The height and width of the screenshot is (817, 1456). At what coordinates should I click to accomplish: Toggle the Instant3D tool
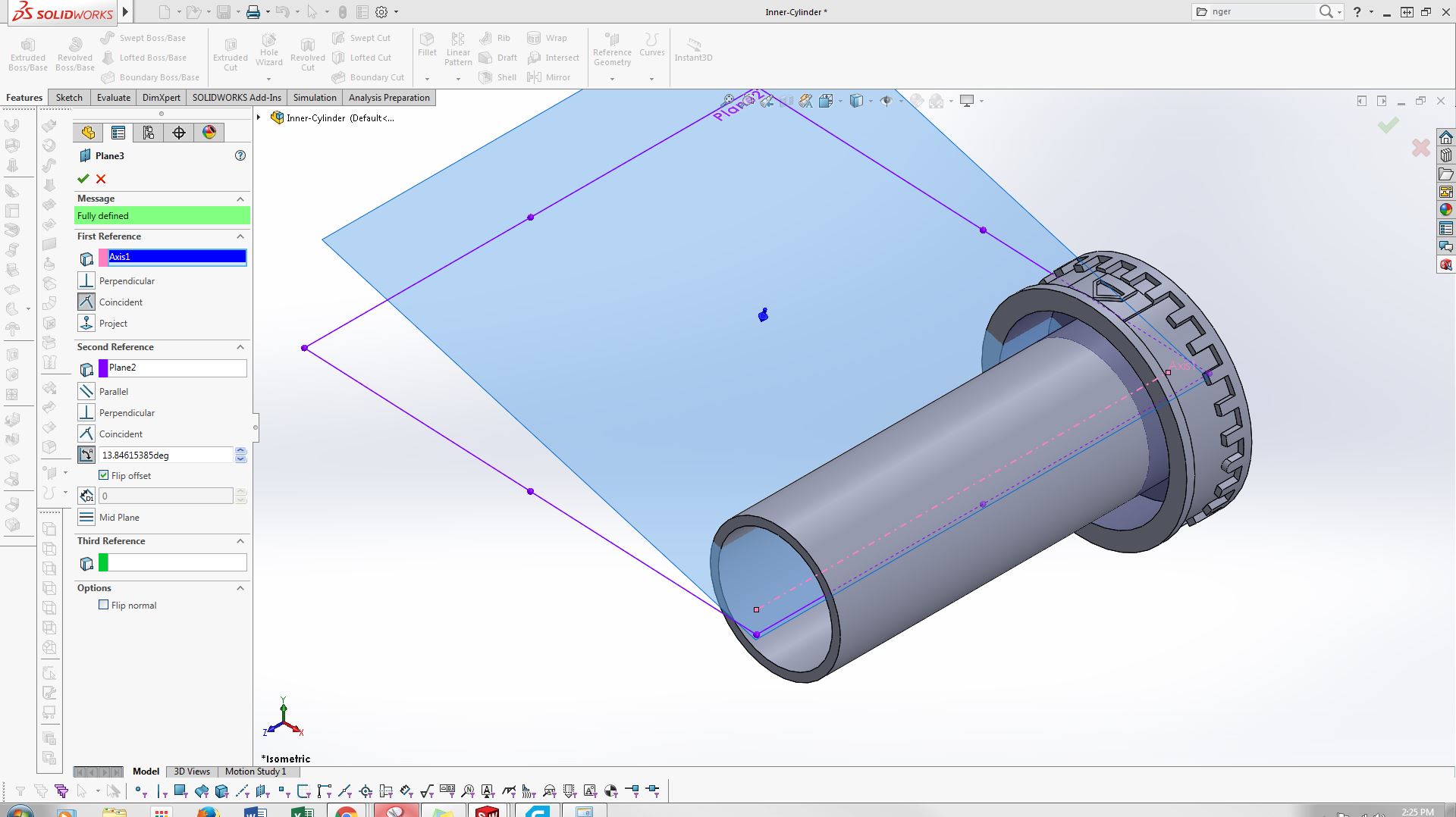(x=693, y=50)
